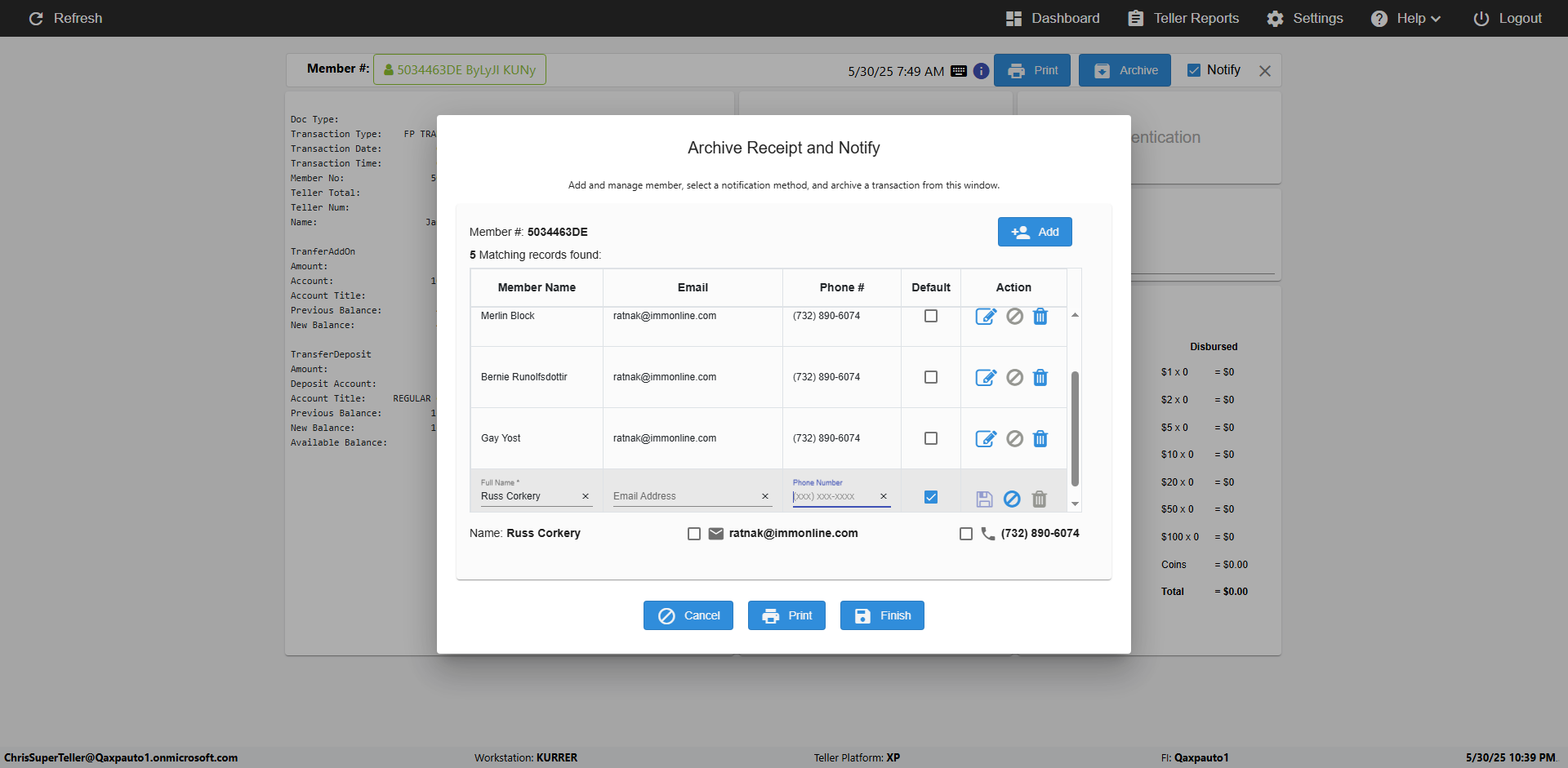This screenshot has width=1568, height=768.
Task: Open the Help dropdown menu
Action: (x=1406, y=18)
